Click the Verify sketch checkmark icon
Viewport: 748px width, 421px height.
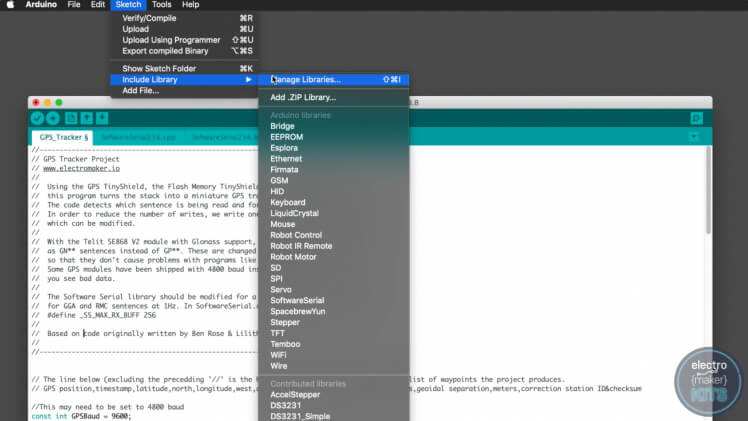[37, 118]
